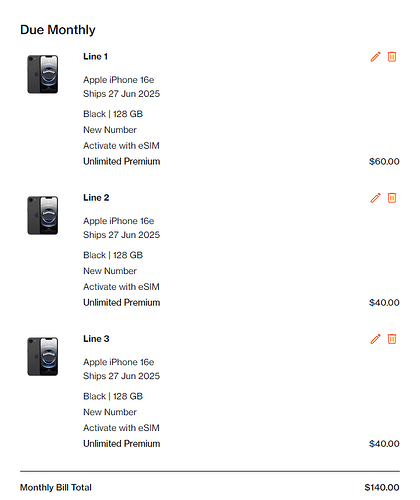Click Apple iPhone 16e name in Line 1
This screenshot has height=500, width=420.
pyautogui.click(x=119, y=80)
